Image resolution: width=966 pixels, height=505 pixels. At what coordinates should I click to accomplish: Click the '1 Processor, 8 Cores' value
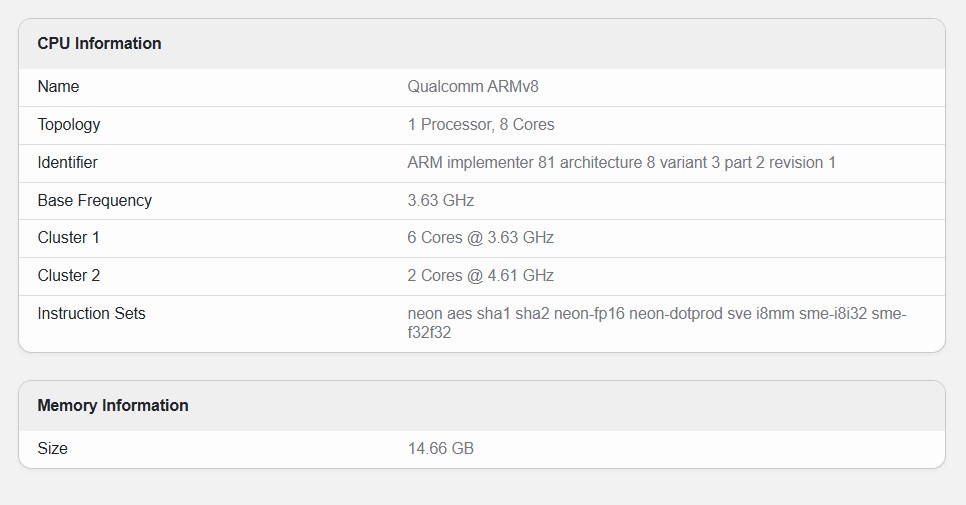(481, 125)
